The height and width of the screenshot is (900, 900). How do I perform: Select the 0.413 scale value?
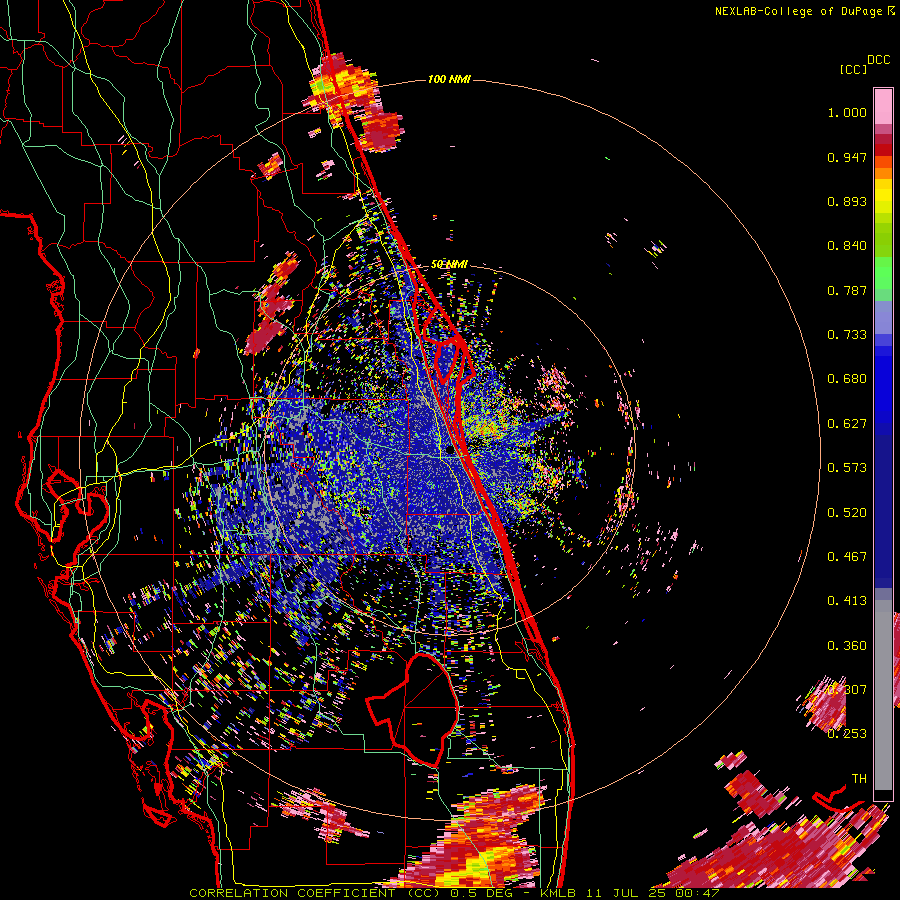847,601
